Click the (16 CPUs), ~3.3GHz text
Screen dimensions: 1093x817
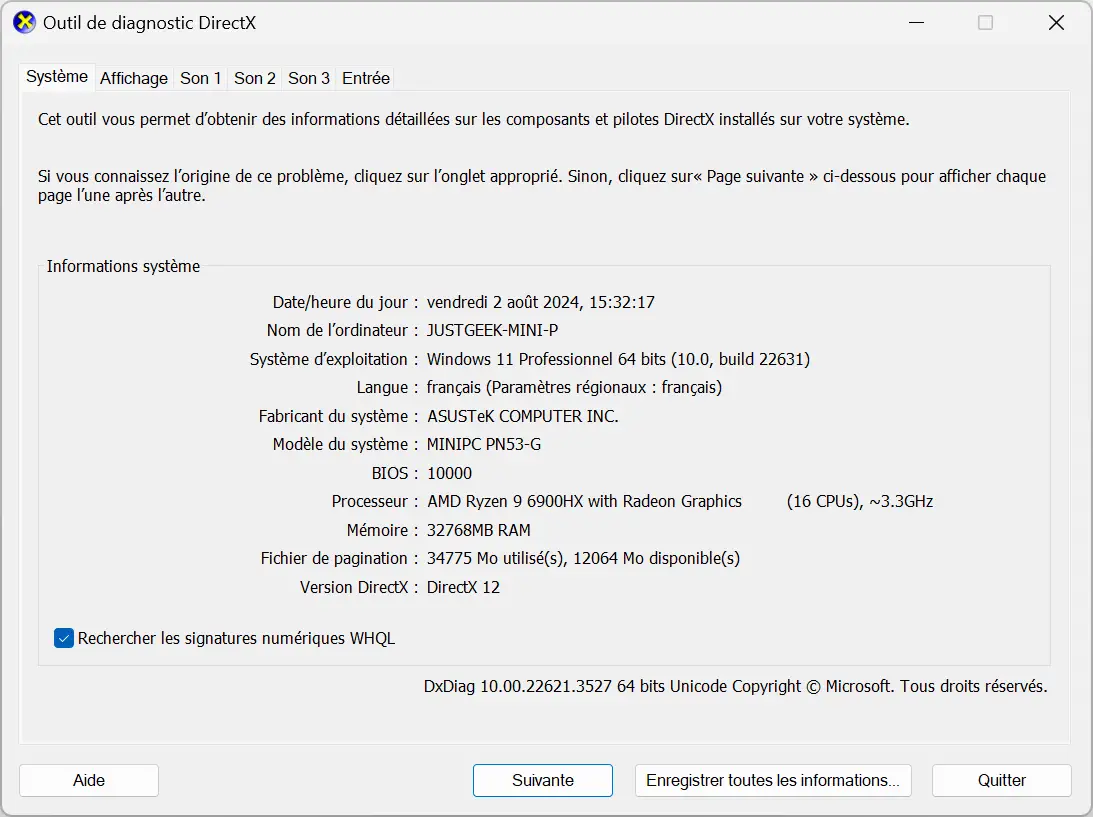(x=859, y=501)
